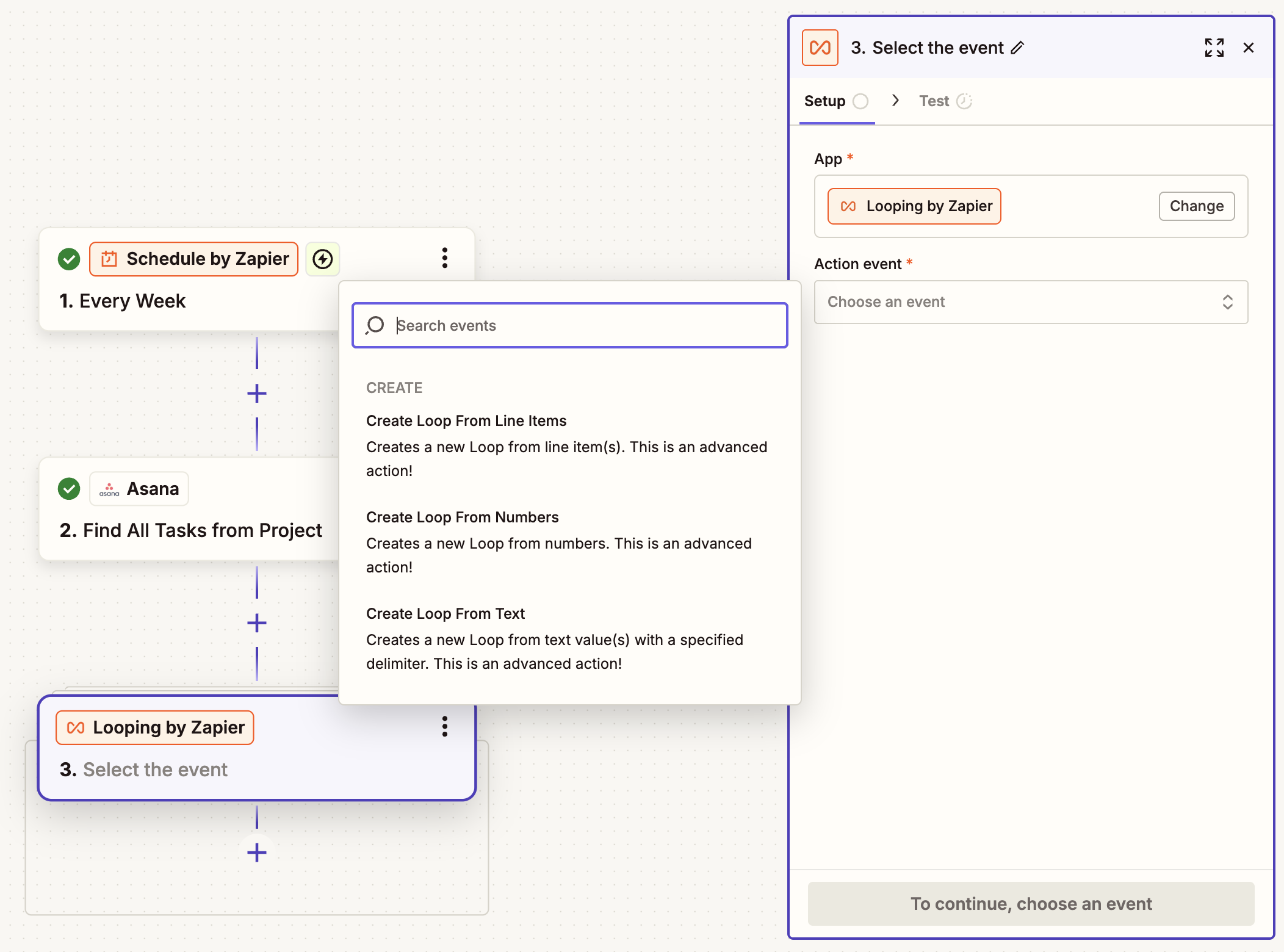1284x952 pixels.
Task: Click the up-down arrows on the event dropdown
Action: [x=1227, y=302]
